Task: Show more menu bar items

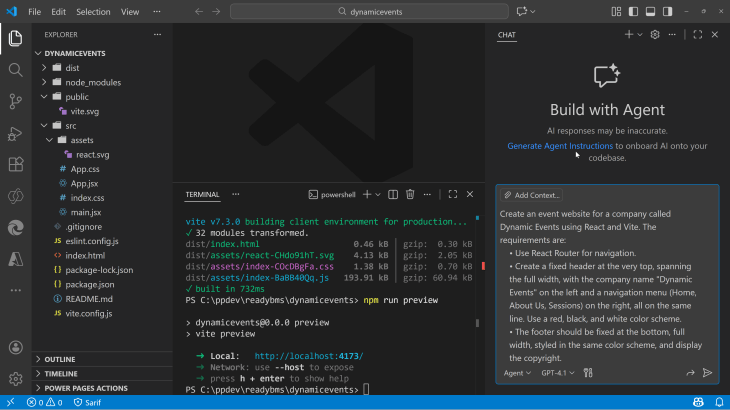Action: (x=157, y=12)
